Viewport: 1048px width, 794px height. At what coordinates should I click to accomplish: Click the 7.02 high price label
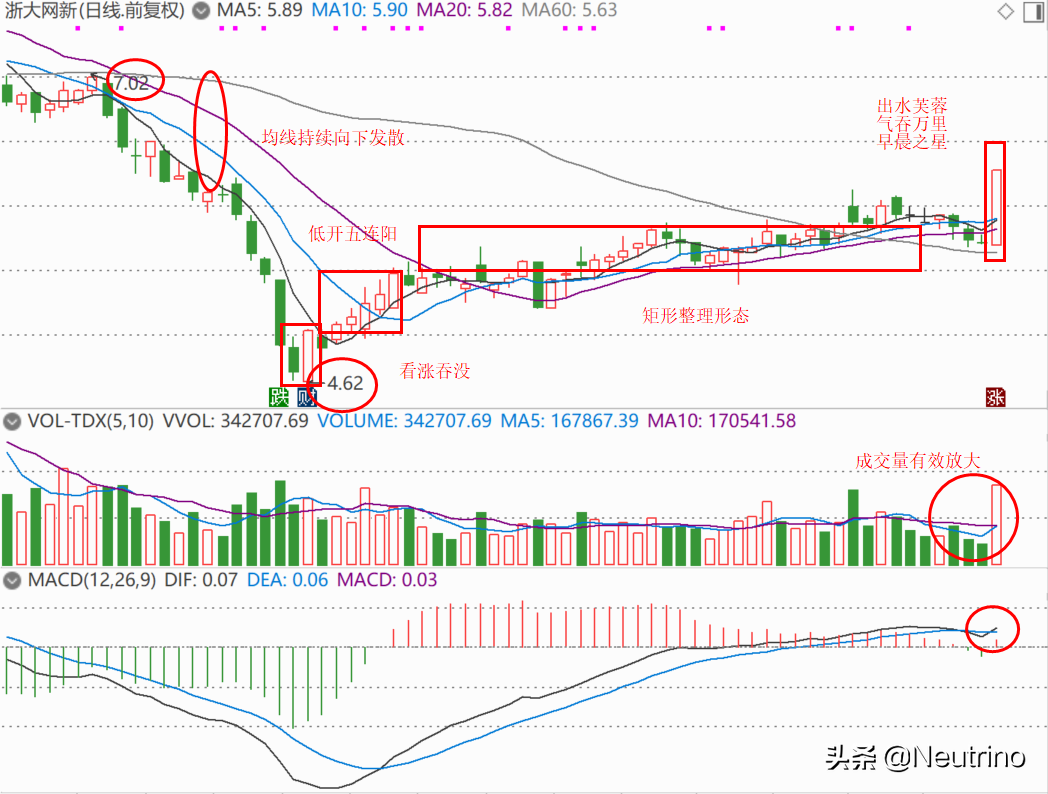130,83
